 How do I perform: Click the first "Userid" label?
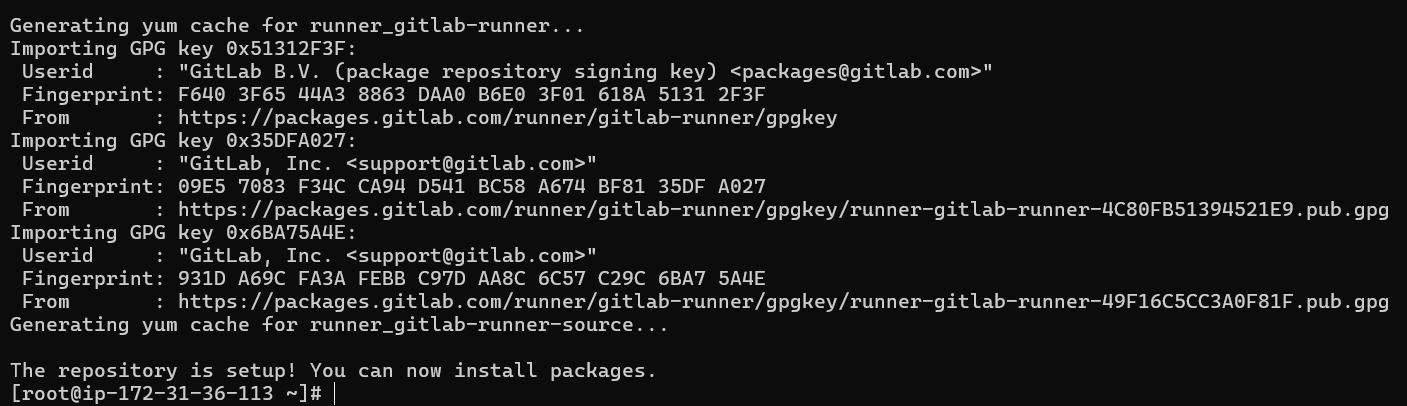click(x=57, y=72)
